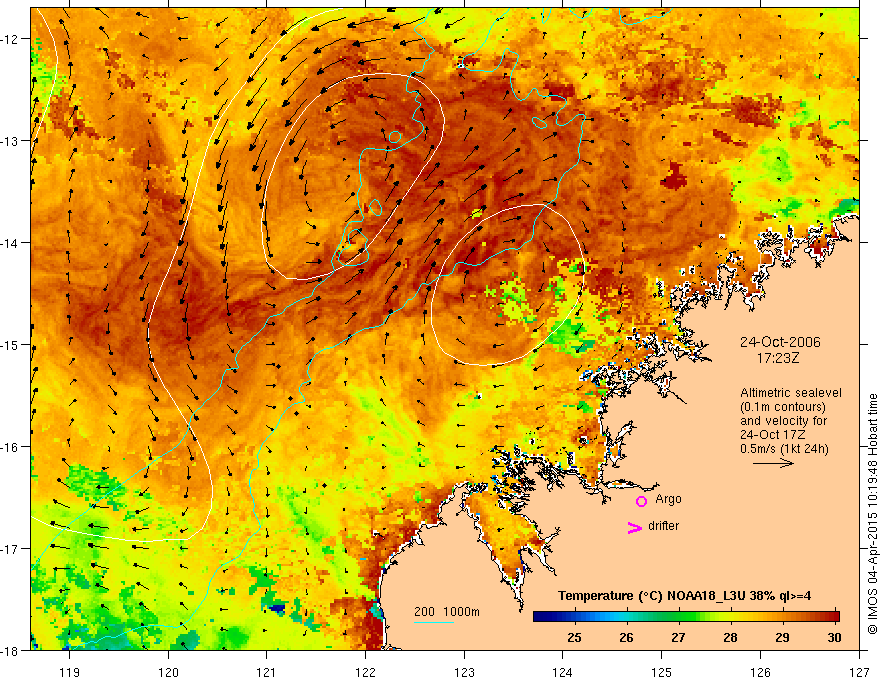Viewport: 880px width, 680px height.
Task: Click the color bar label 28
Action: pos(730,637)
